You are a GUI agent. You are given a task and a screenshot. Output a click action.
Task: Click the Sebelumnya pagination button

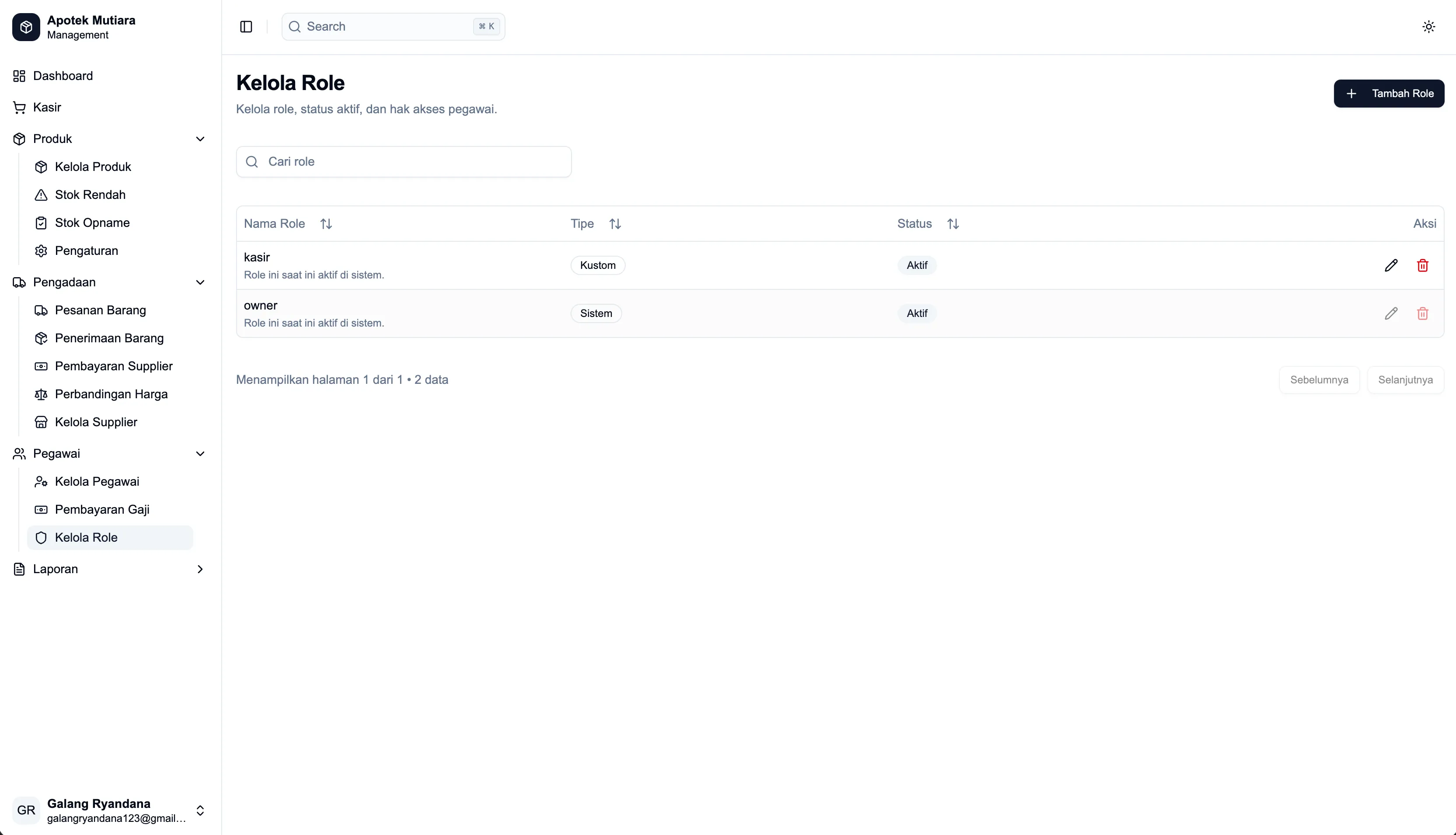pyautogui.click(x=1319, y=379)
